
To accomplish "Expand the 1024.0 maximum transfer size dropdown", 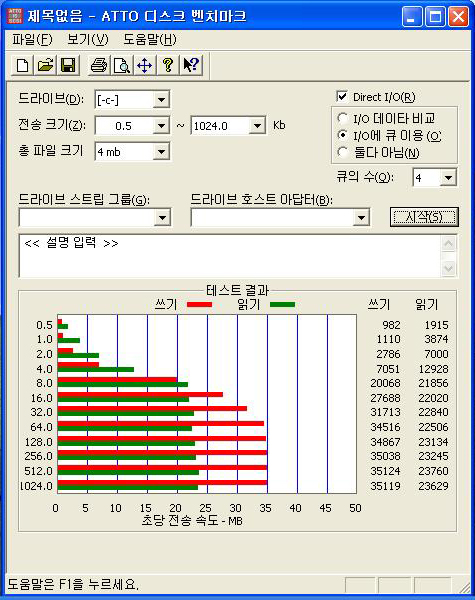I will [257, 126].
